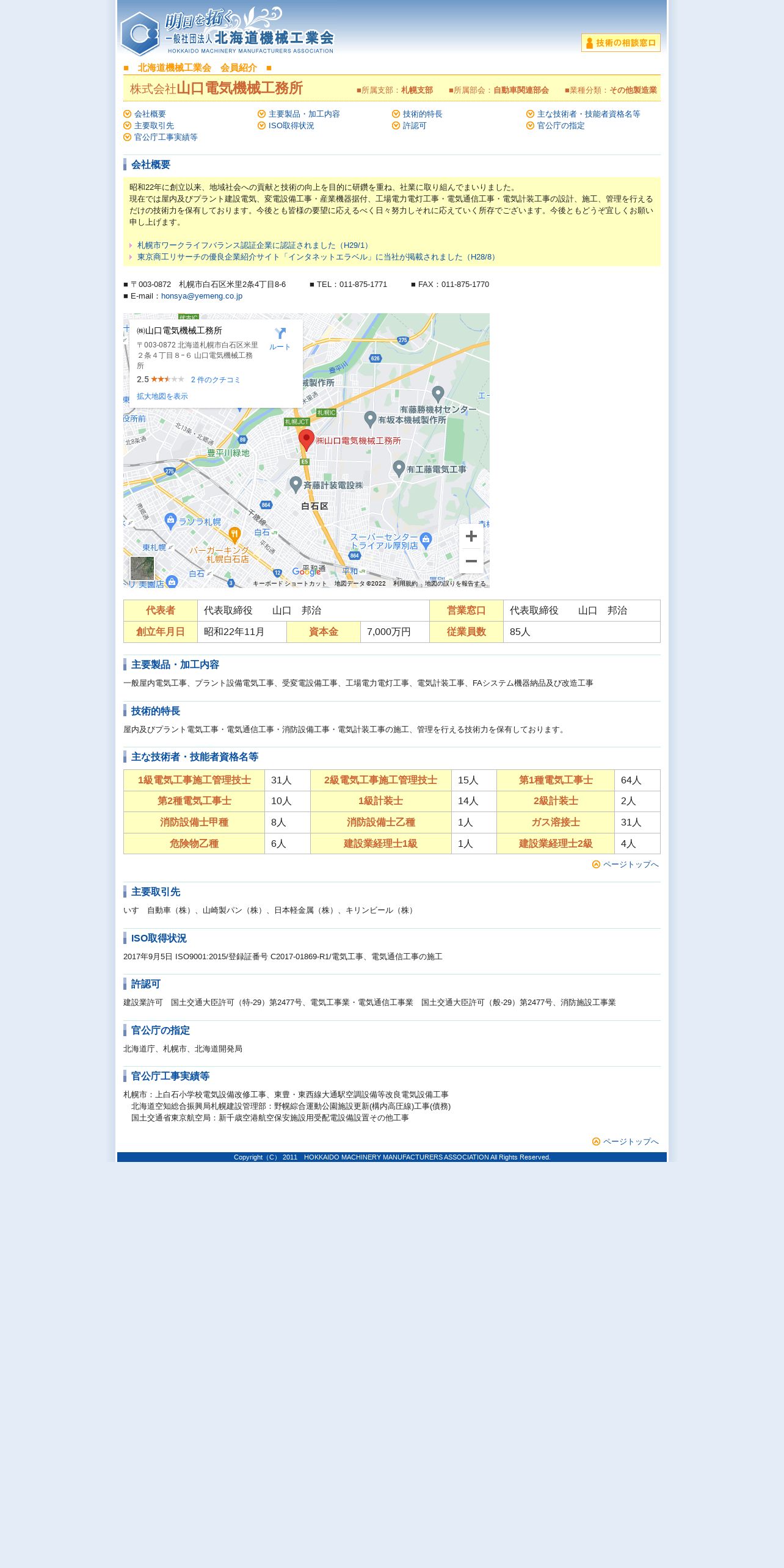Click the circle icon beside 官公庁工事実績等 link
784x1568 pixels.
128,137
